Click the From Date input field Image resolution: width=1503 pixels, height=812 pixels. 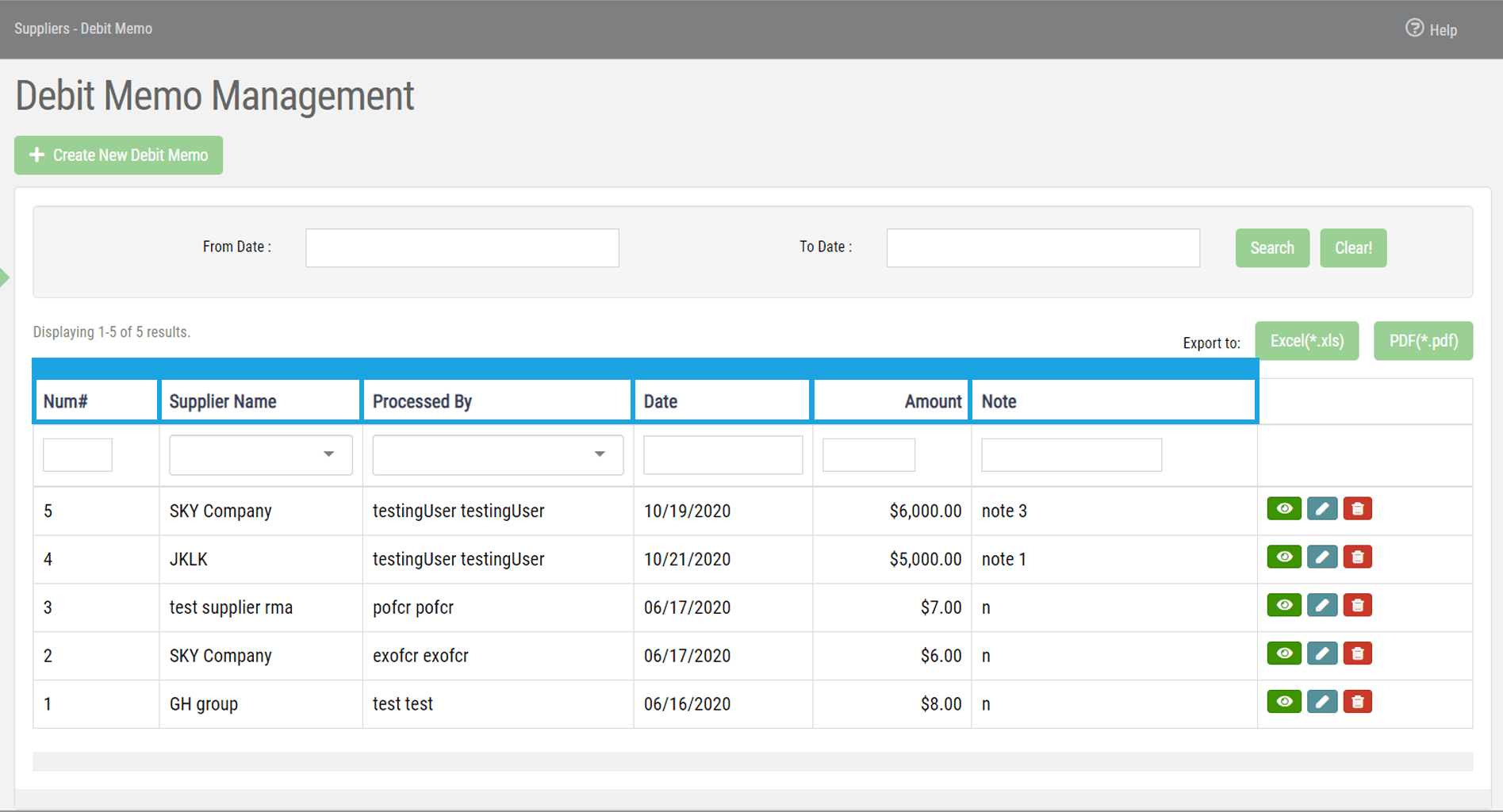[462, 247]
